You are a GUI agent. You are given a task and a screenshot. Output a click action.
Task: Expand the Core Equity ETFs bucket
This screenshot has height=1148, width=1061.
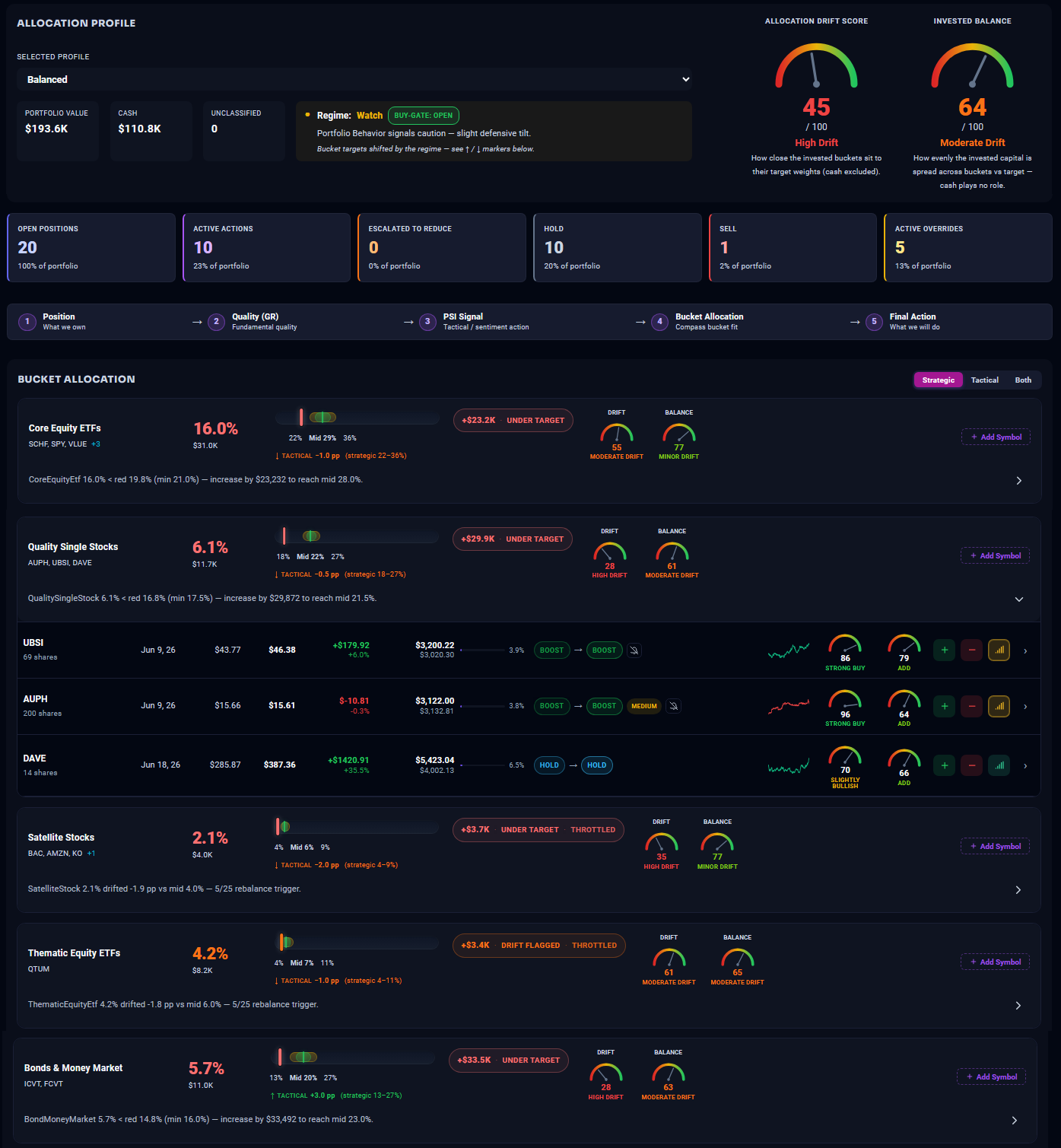tap(1019, 480)
